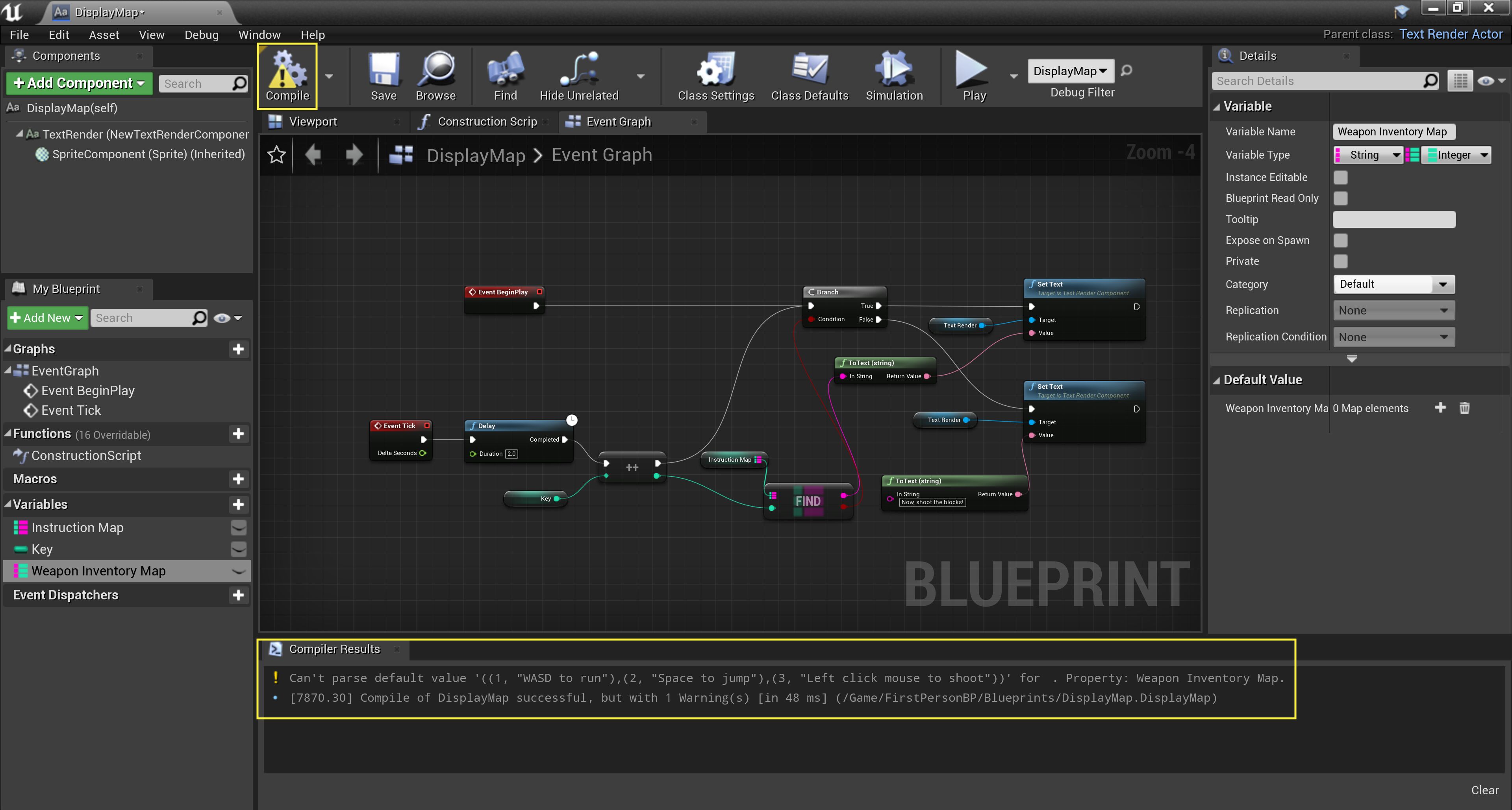Enable the Instance Editable checkbox
Screen dimensions: 1512x810
(1341, 177)
